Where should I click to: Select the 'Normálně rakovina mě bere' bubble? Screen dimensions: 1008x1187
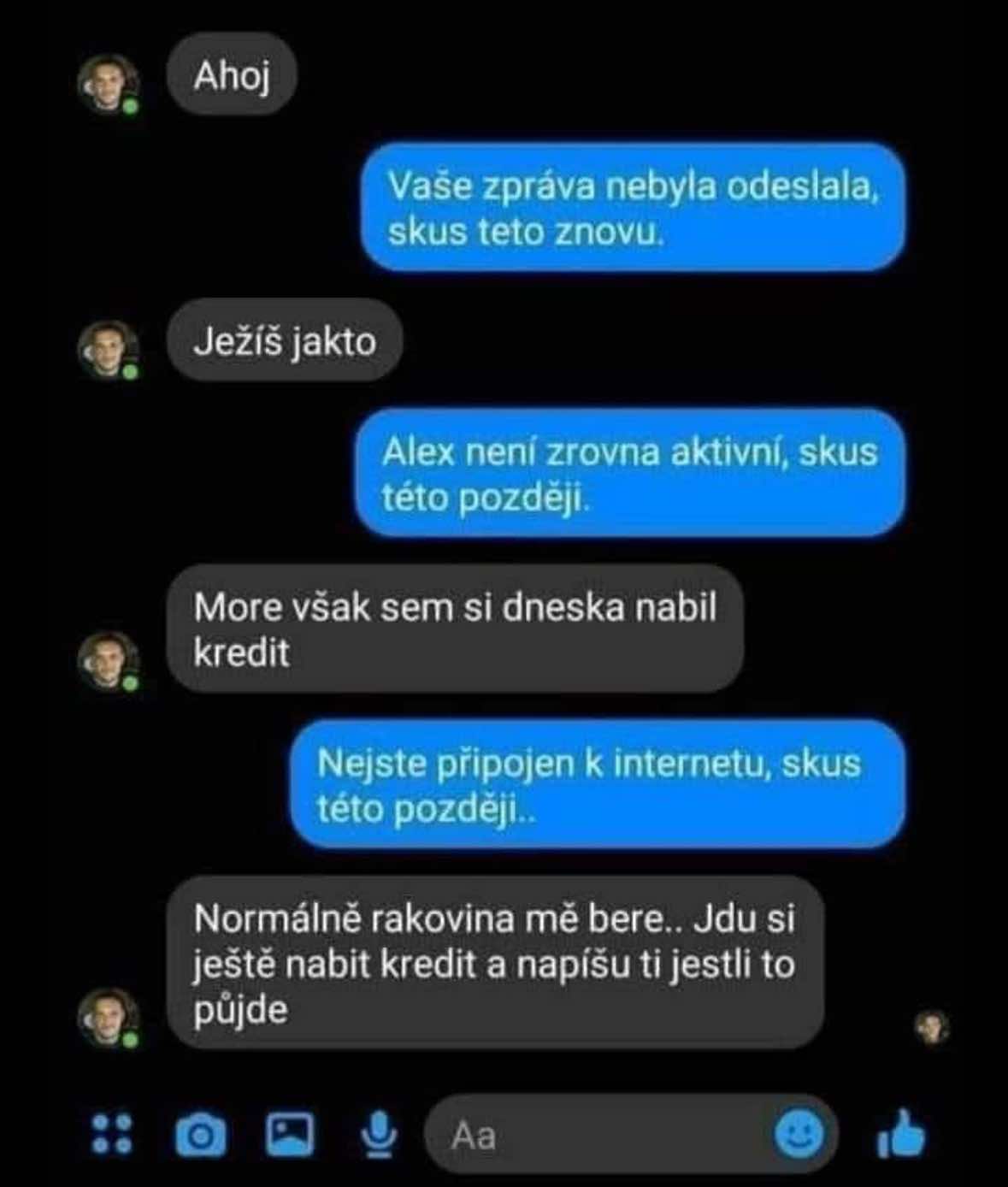point(495,962)
